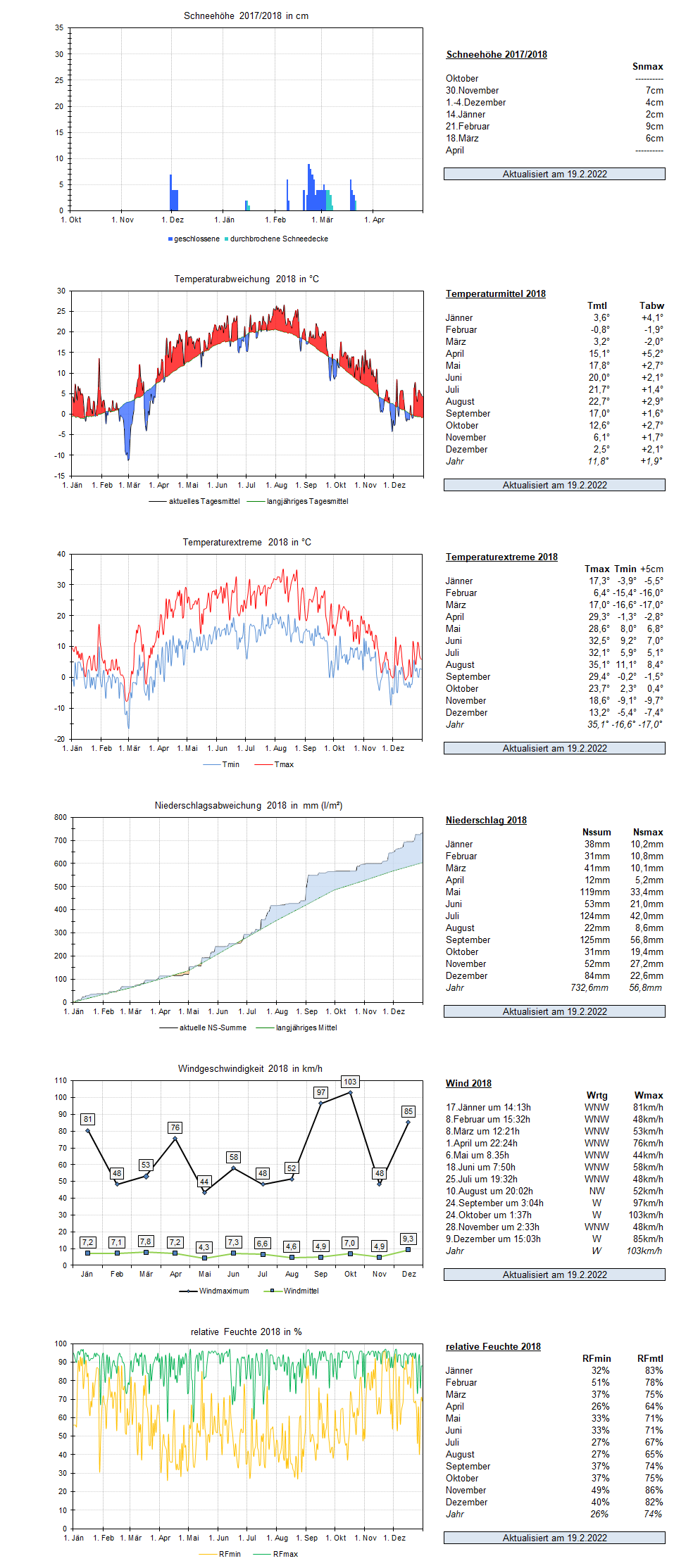Click the Aktualisiert bar under the Temperaturextreme table
Viewport: 674px width, 1568px height.
[x=554, y=748]
